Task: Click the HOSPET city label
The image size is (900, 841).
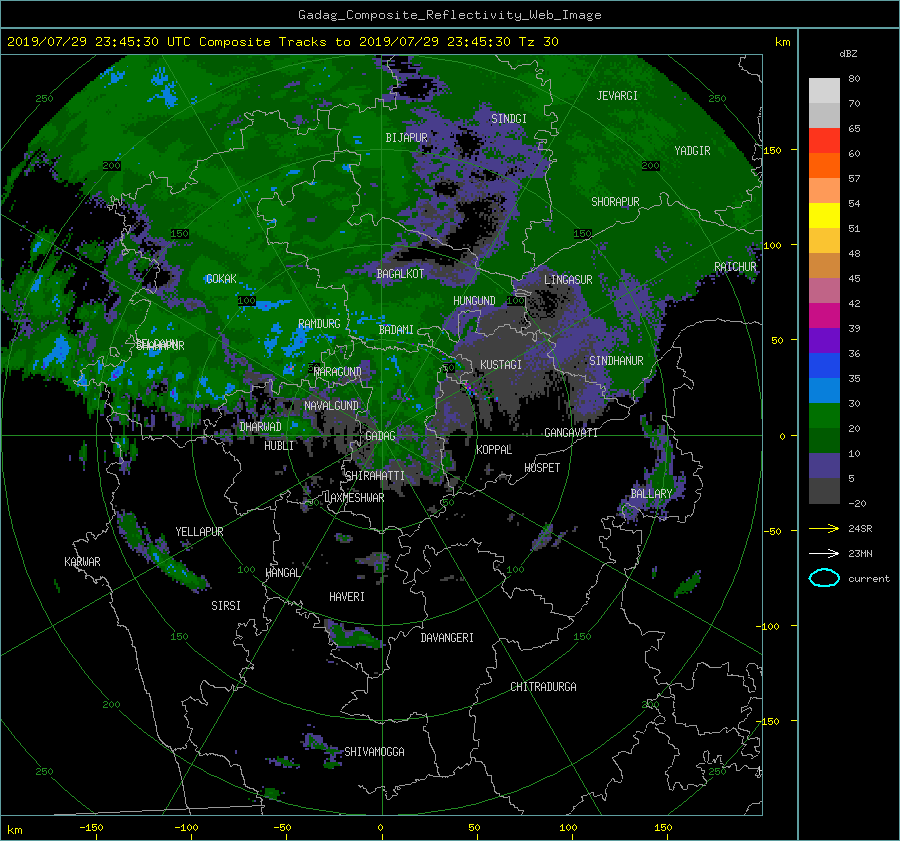Action: 542,468
